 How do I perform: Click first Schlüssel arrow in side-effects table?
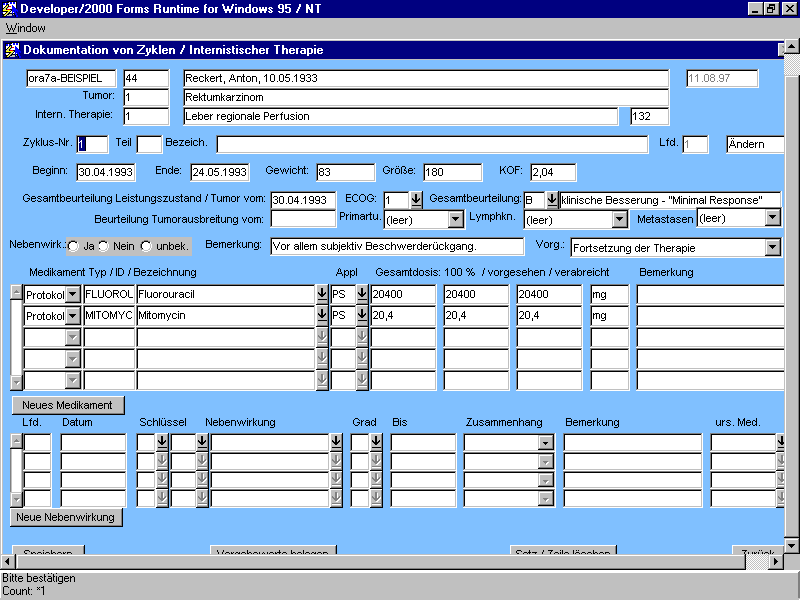tap(162, 442)
